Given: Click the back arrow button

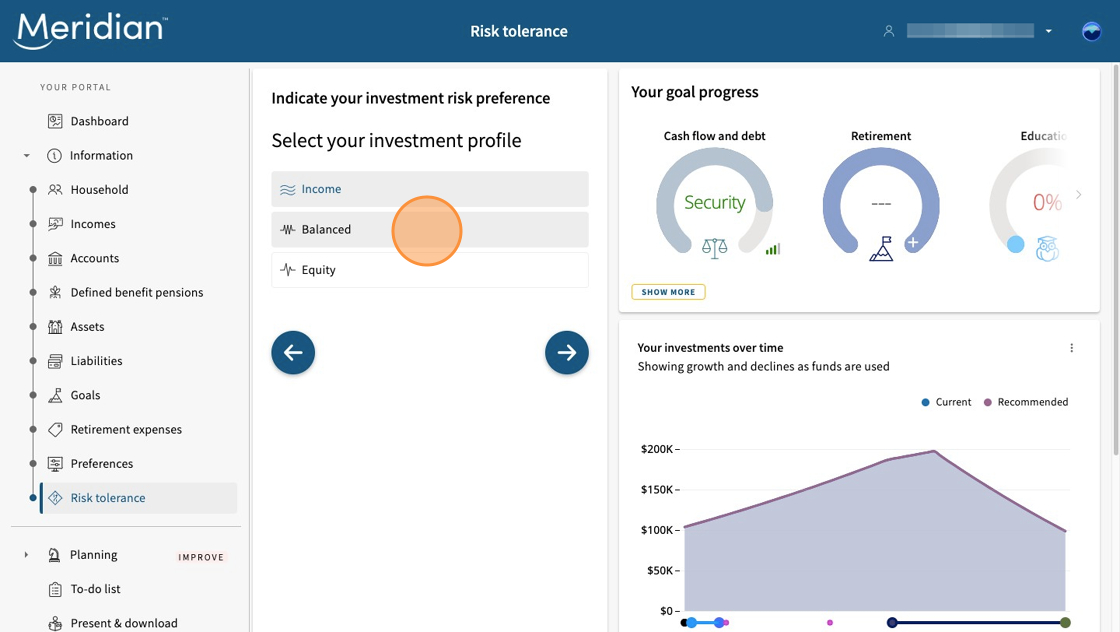Looking at the screenshot, I should coord(293,352).
